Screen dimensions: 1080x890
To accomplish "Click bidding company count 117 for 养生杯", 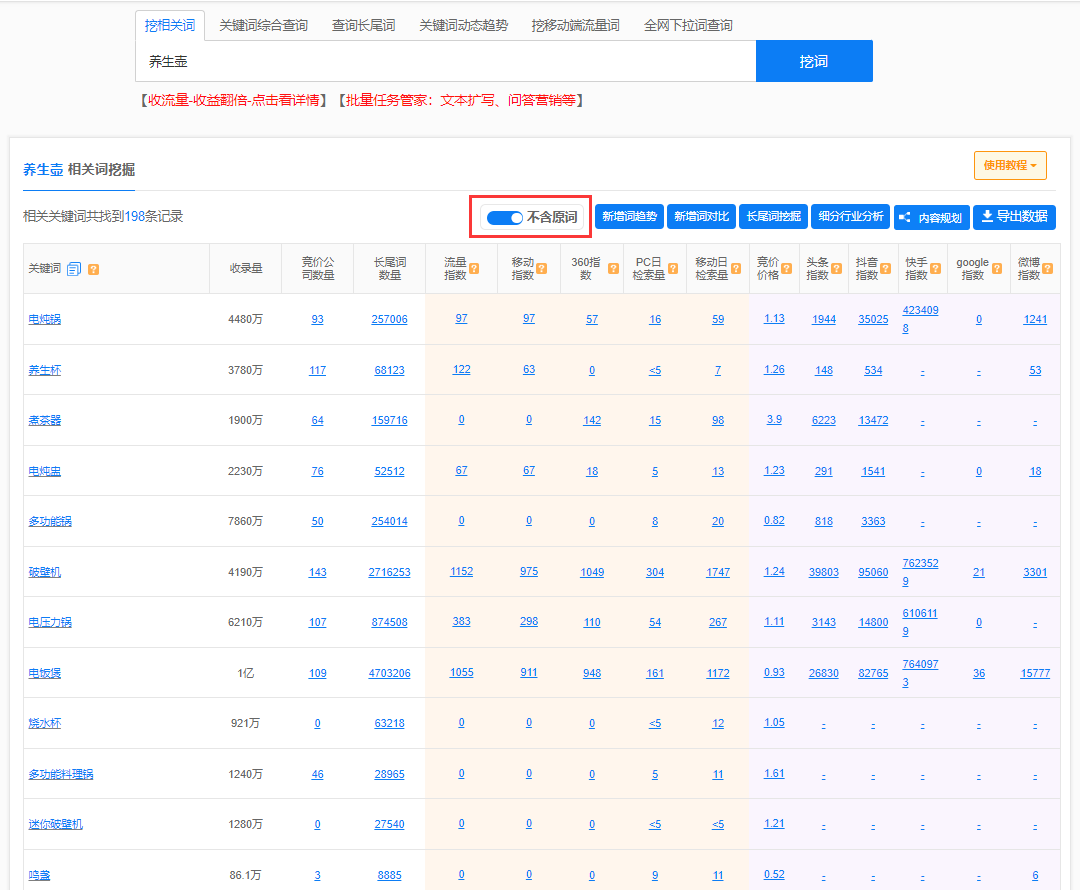I will (x=318, y=371).
